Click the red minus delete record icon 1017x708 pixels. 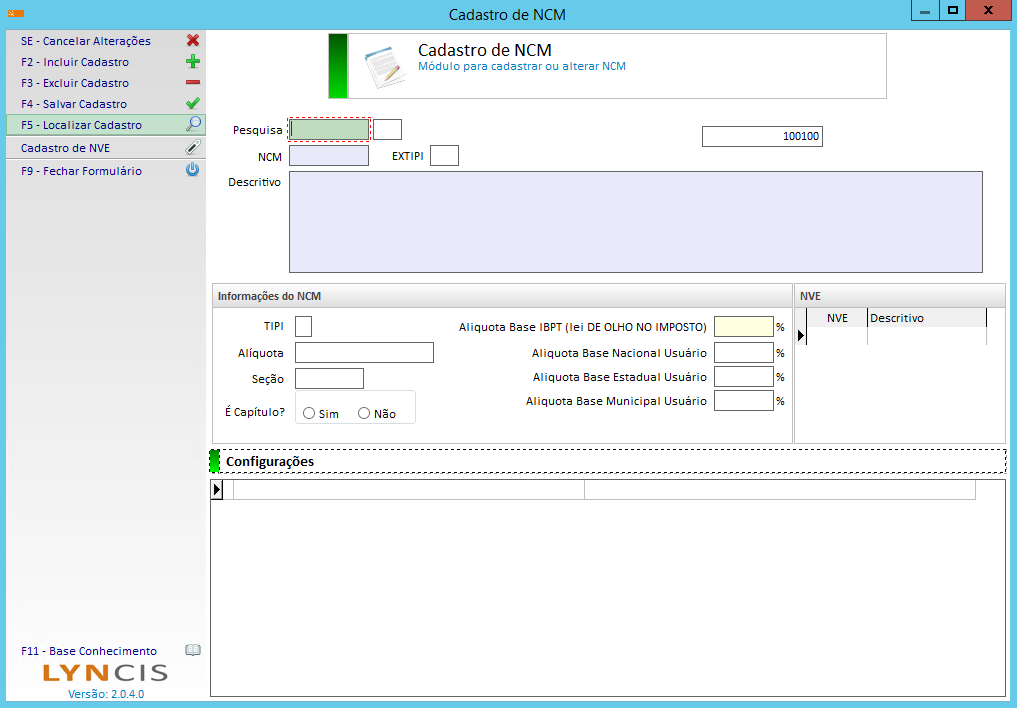[x=193, y=83]
